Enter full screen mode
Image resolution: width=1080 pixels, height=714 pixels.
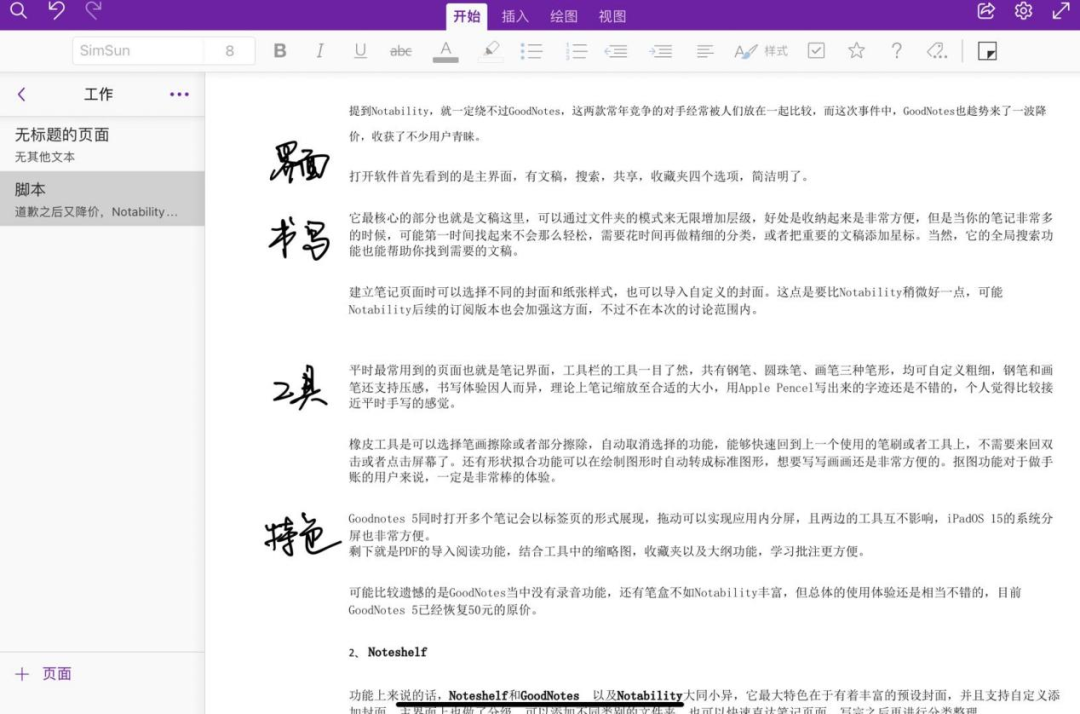tap(1061, 12)
